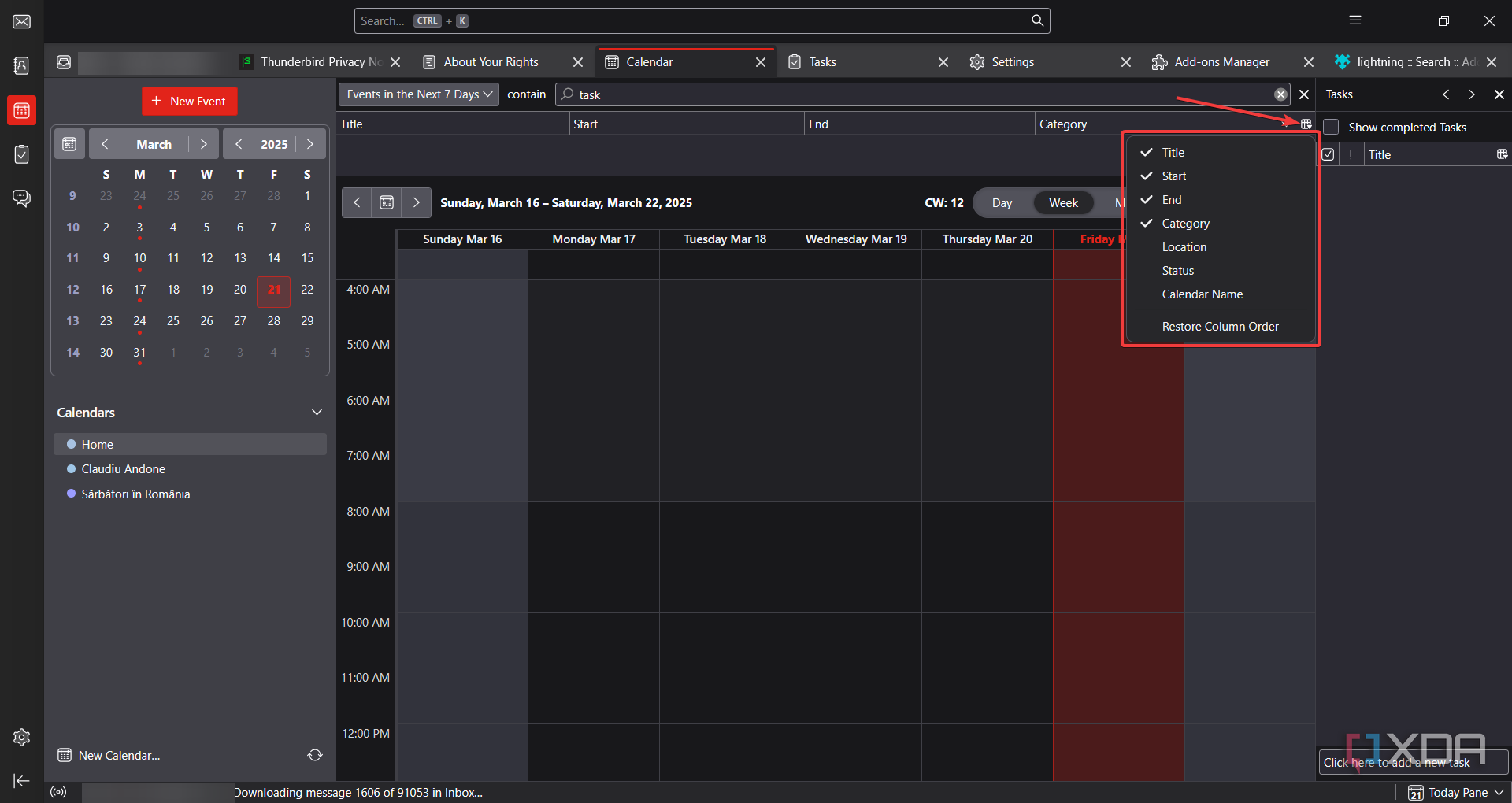Click the global search magnifier icon
1512x803 pixels.
[1037, 20]
